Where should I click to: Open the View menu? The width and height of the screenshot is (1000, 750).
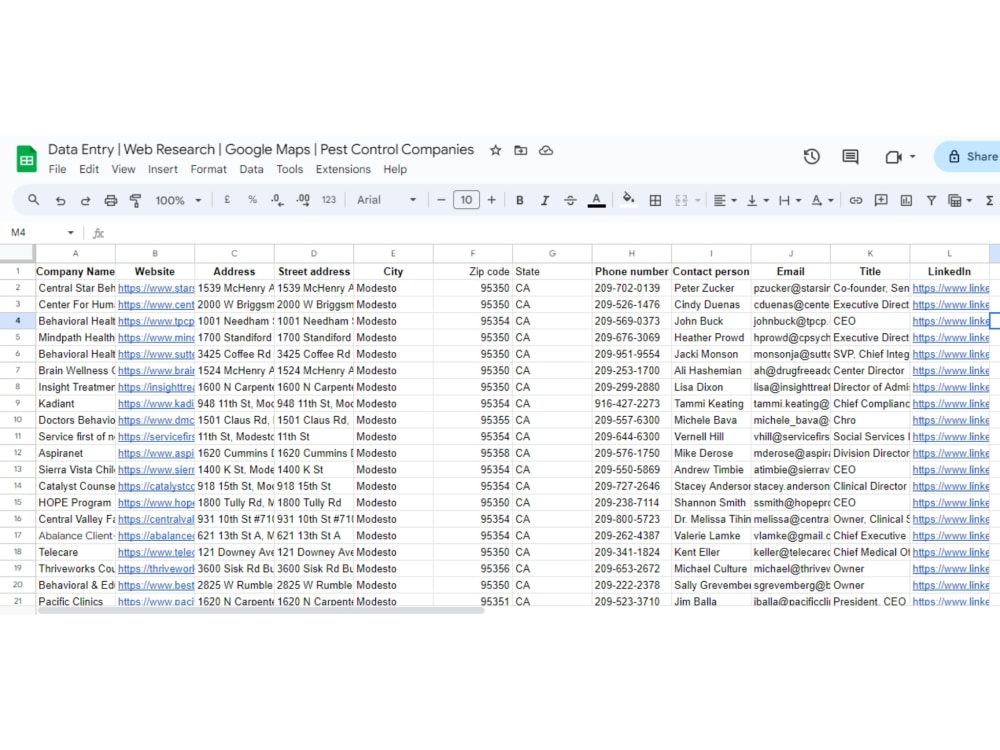click(123, 169)
